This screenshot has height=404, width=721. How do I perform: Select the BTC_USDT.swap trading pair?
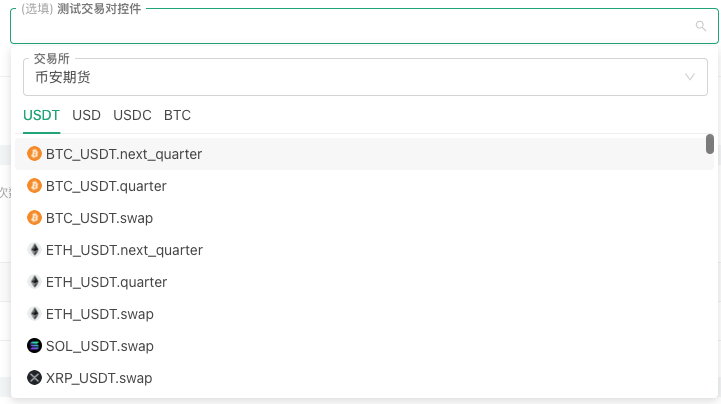pyautogui.click(x=100, y=218)
